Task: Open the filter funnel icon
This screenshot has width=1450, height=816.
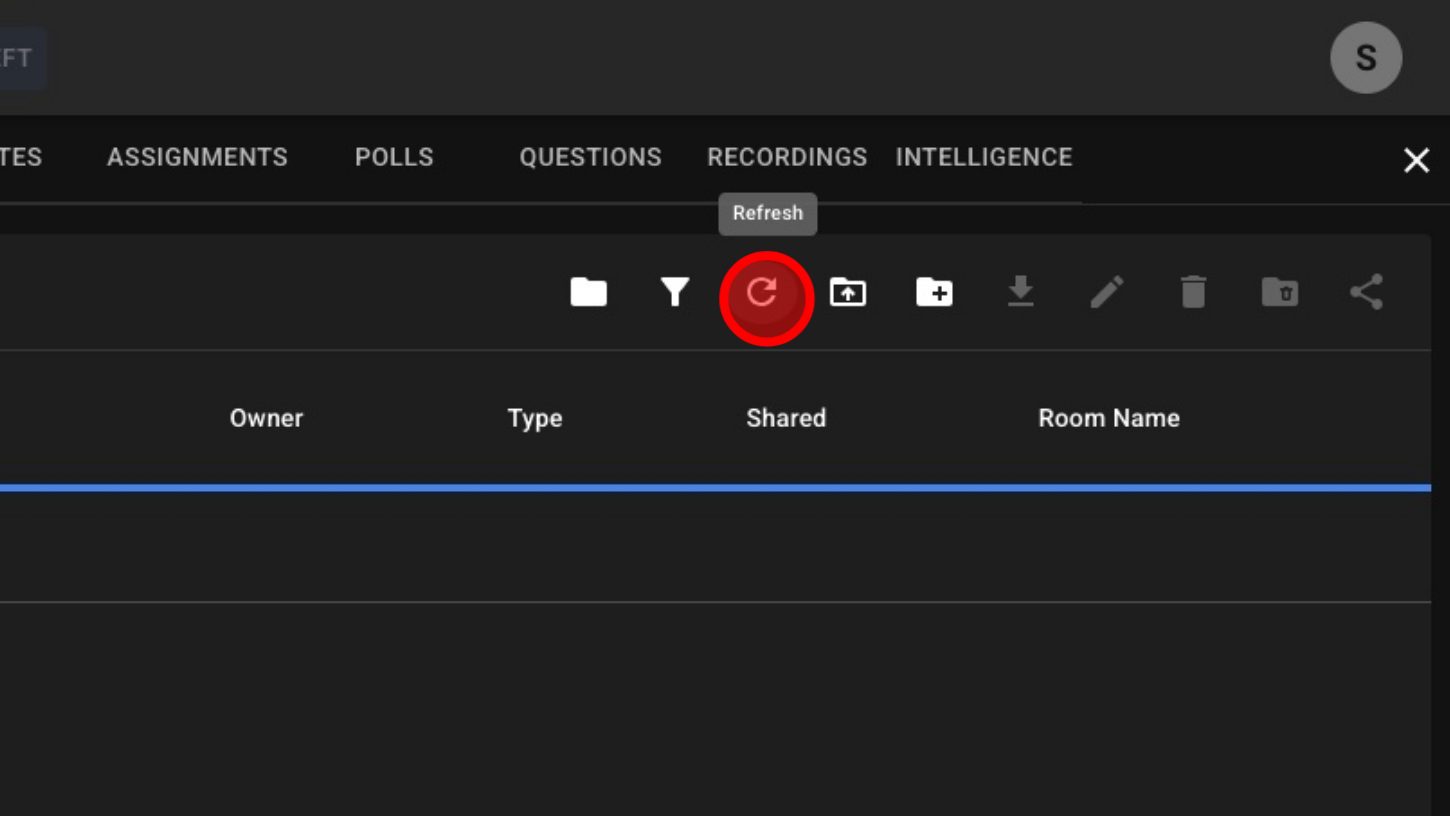Action: pyautogui.click(x=675, y=293)
